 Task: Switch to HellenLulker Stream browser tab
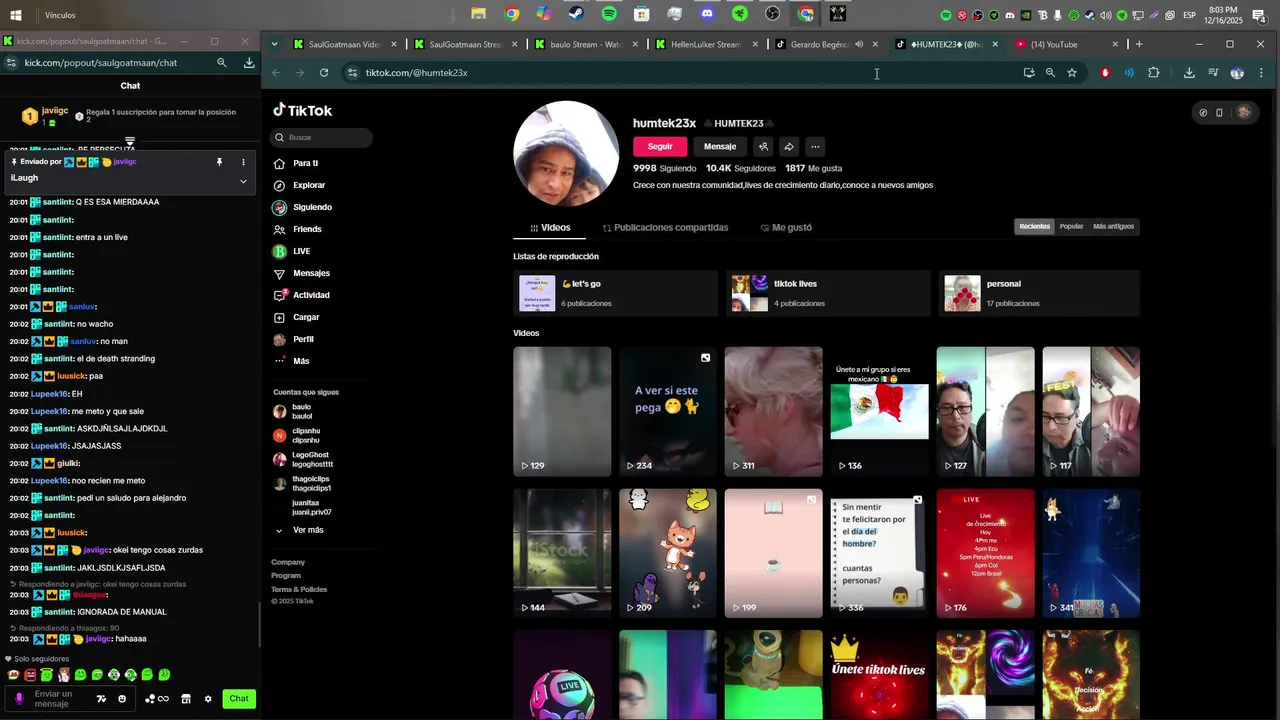[x=707, y=44]
